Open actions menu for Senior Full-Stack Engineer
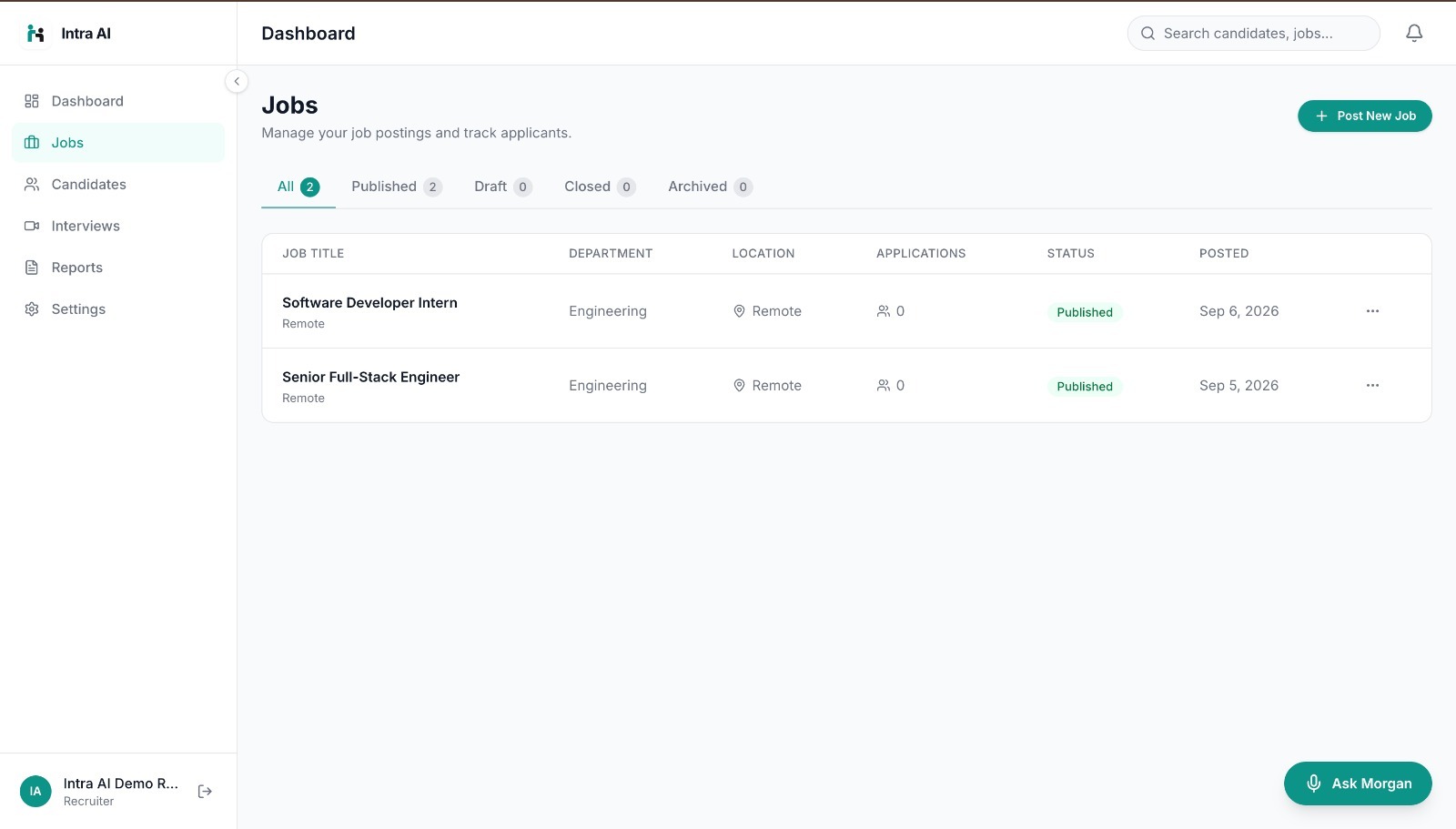This screenshot has height=829, width=1456. point(1372,386)
